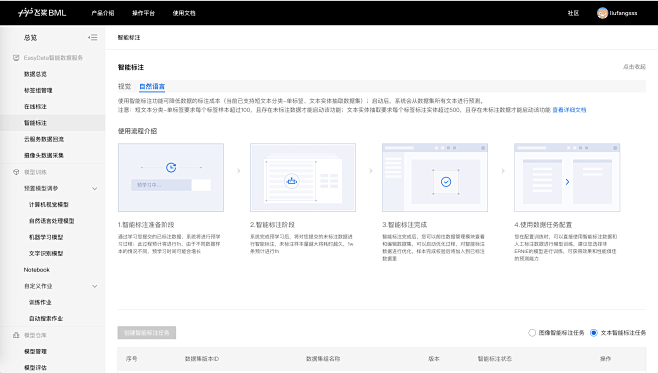
Task: Click the step 3 completion thumbnail
Action: click(435, 177)
